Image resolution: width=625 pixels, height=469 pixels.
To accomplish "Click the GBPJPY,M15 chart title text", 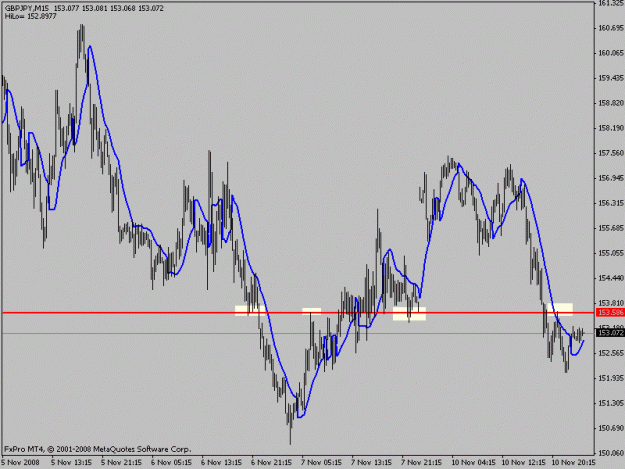I will tap(28, 8).
